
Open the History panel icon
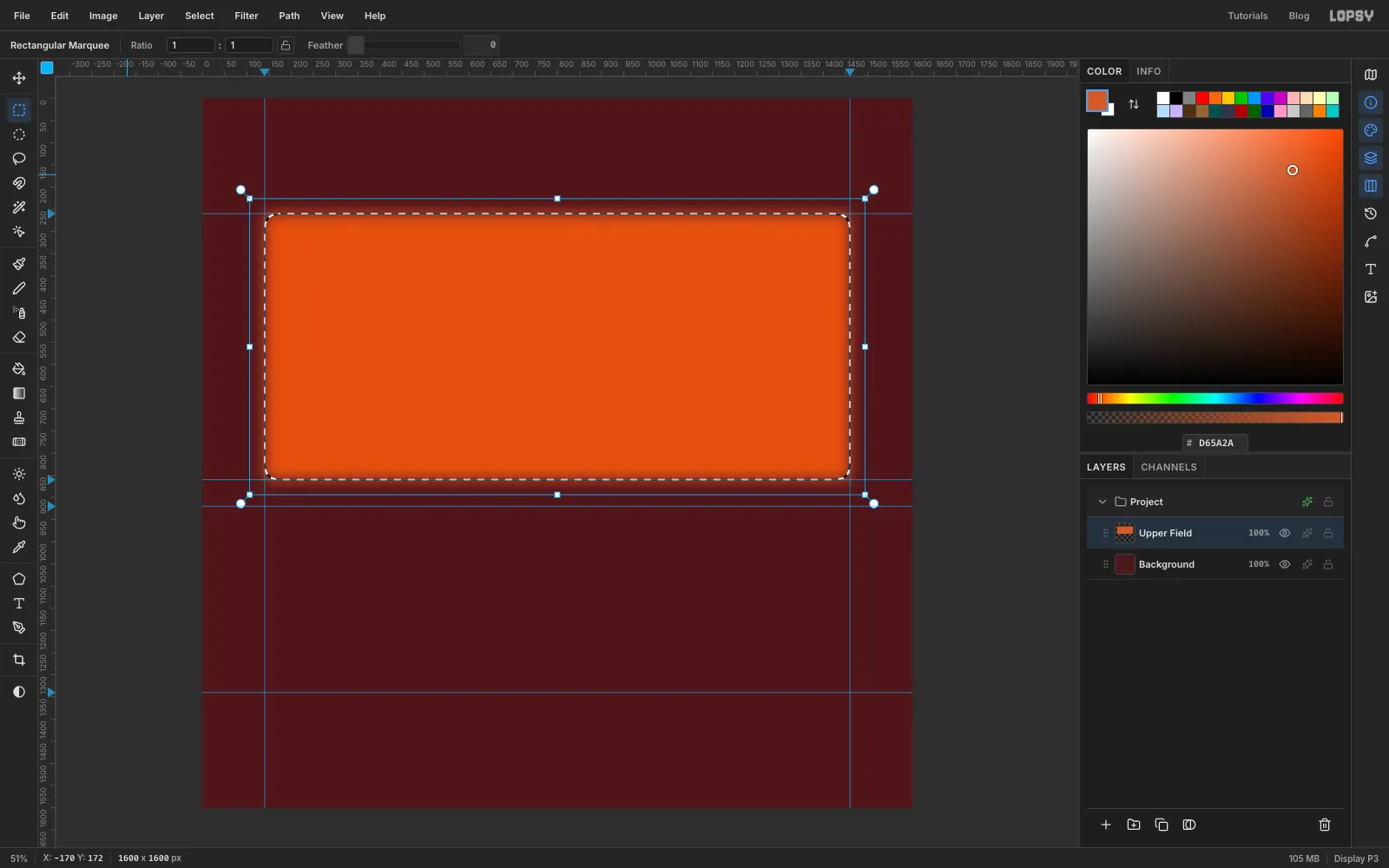click(x=1371, y=214)
